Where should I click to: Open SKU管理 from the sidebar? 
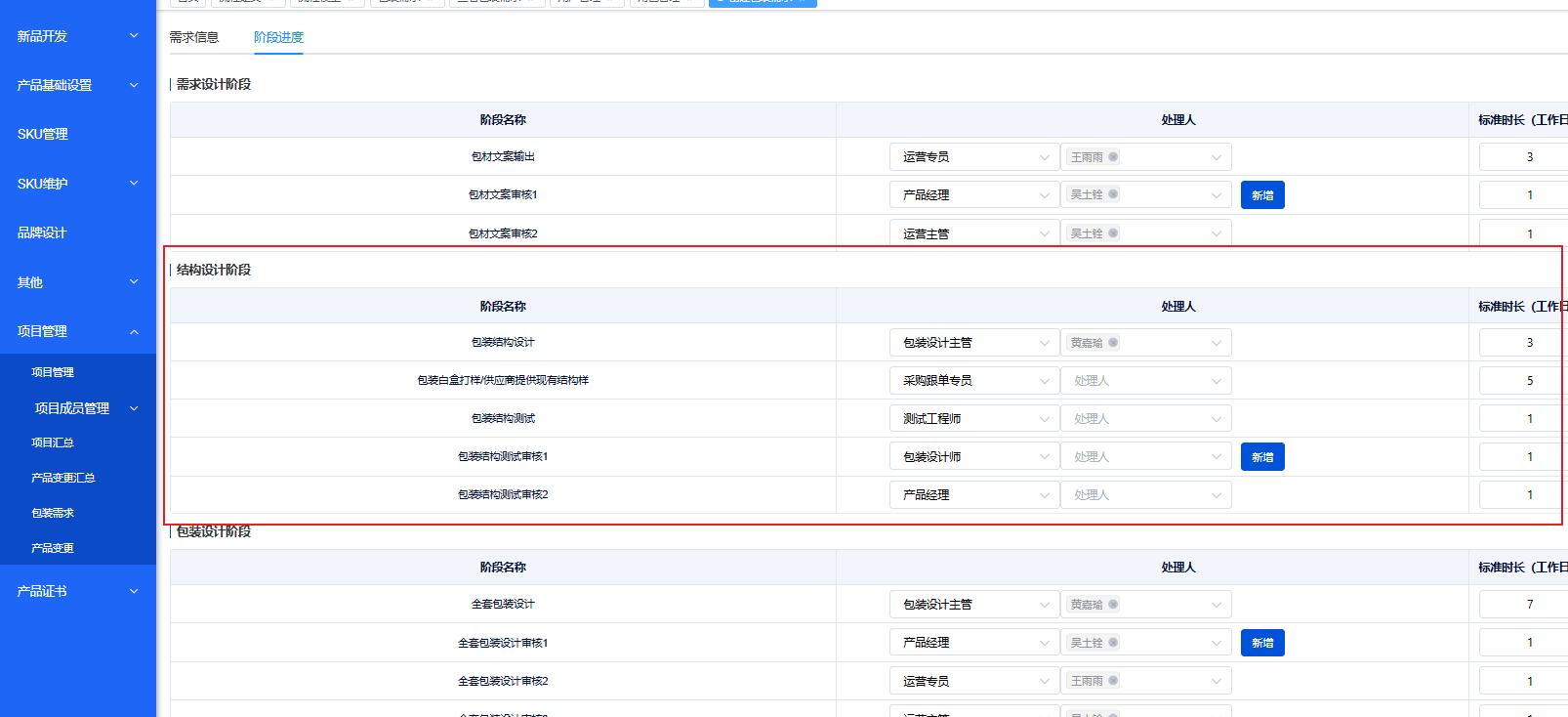(43, 134)
